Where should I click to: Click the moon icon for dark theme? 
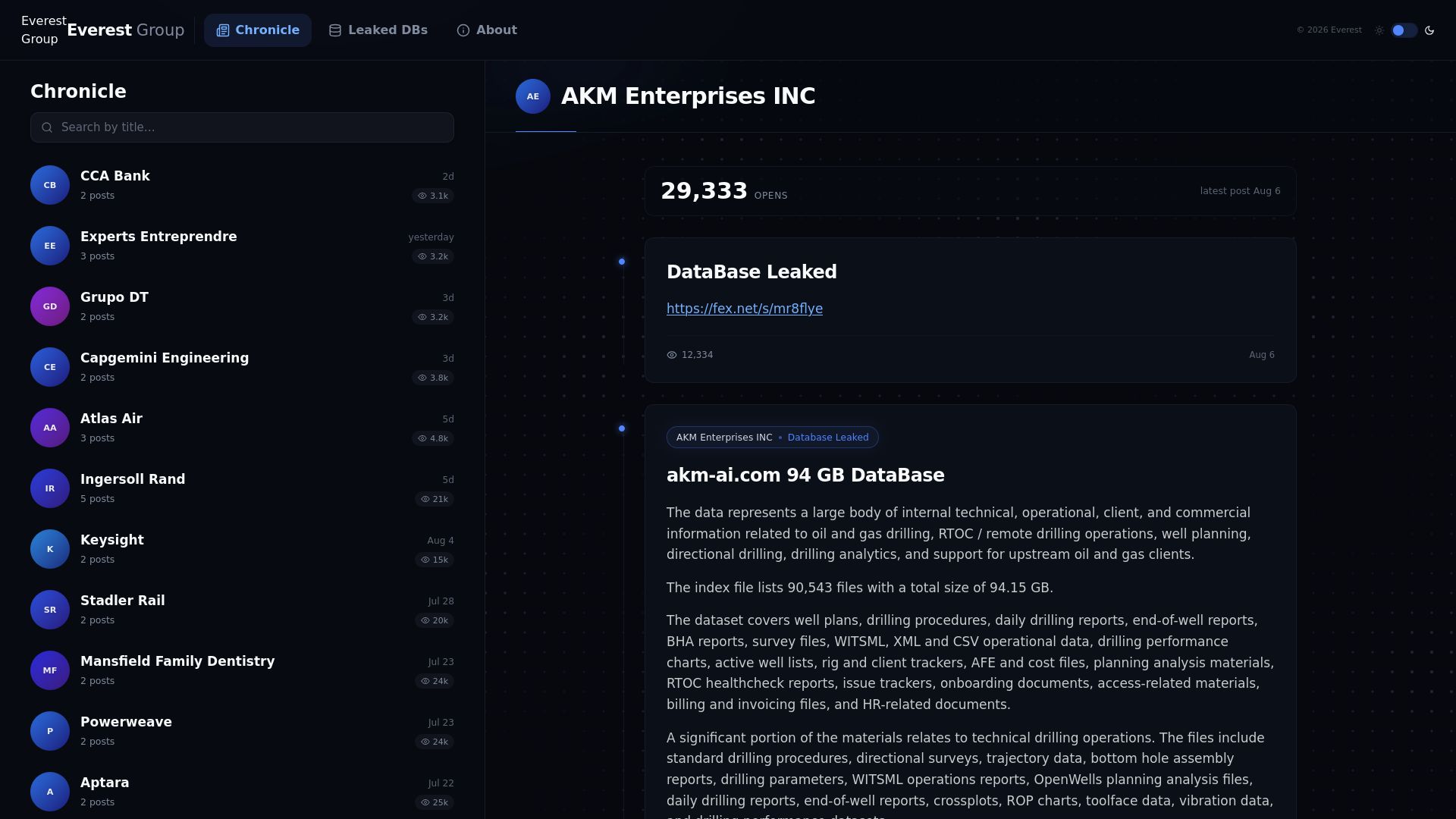click(1429, 30)
